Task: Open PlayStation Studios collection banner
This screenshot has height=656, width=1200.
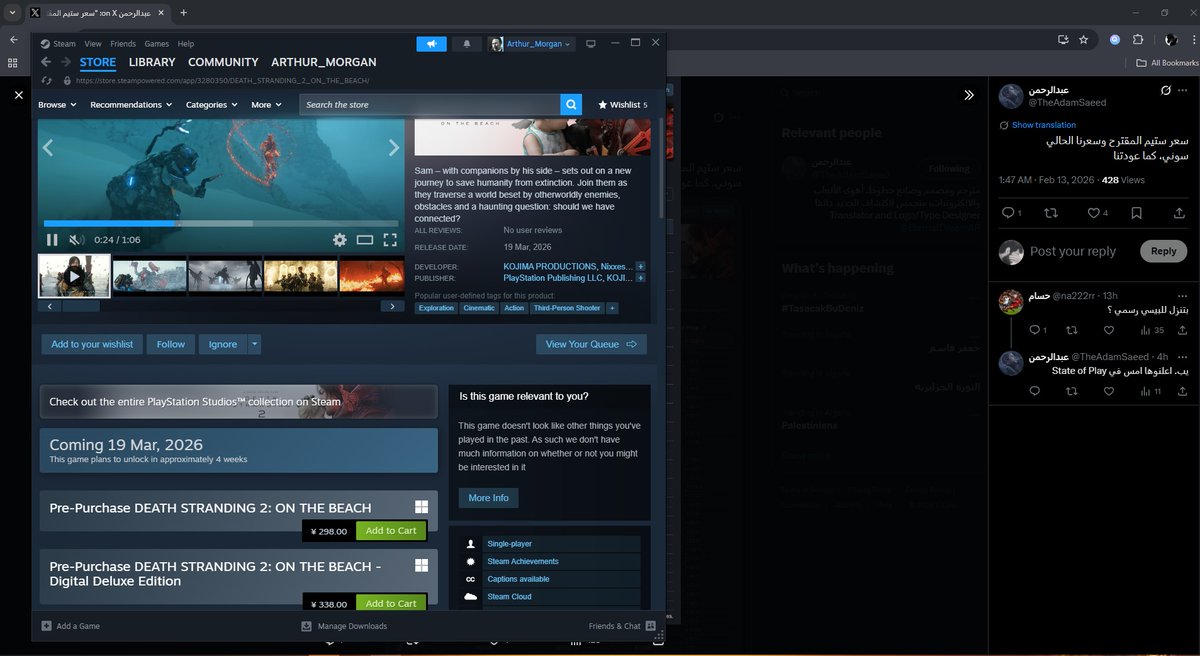Action: [x=238, y=401]
